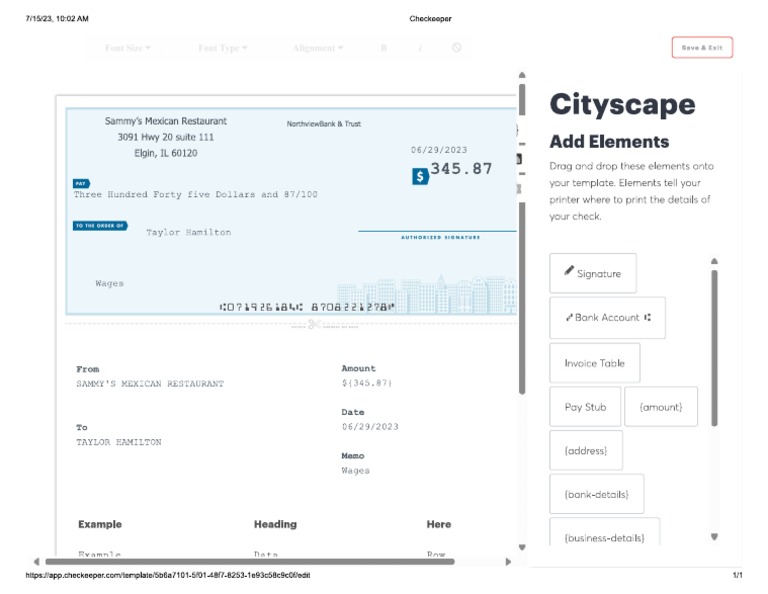Select the Signature element

(592, 273)
